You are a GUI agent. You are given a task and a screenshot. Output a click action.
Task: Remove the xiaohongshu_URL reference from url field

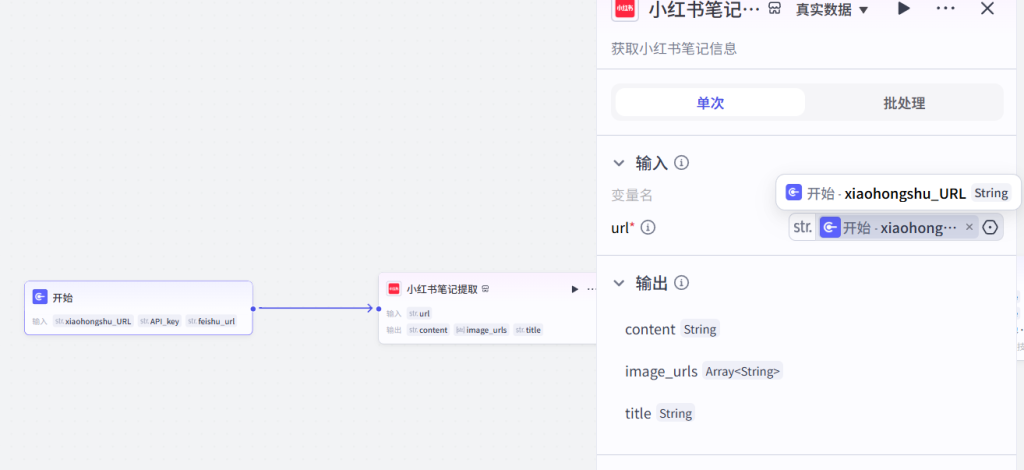969,227
